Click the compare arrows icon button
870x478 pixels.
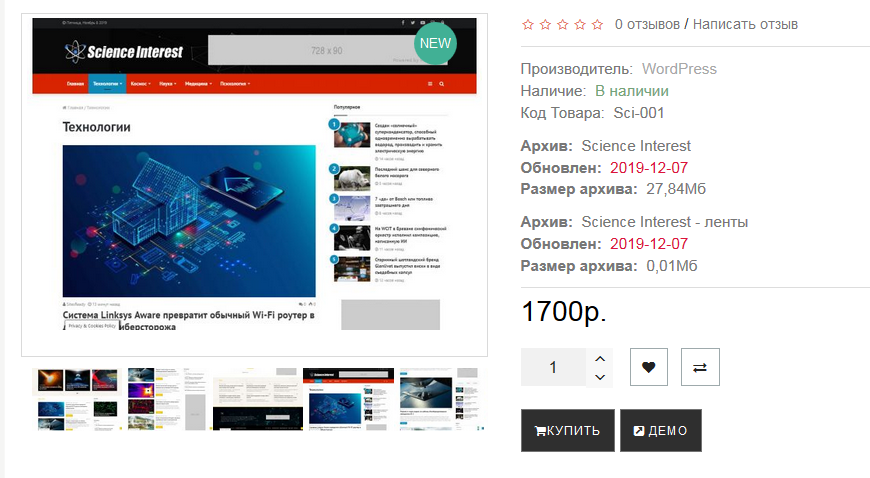point(700,367)
